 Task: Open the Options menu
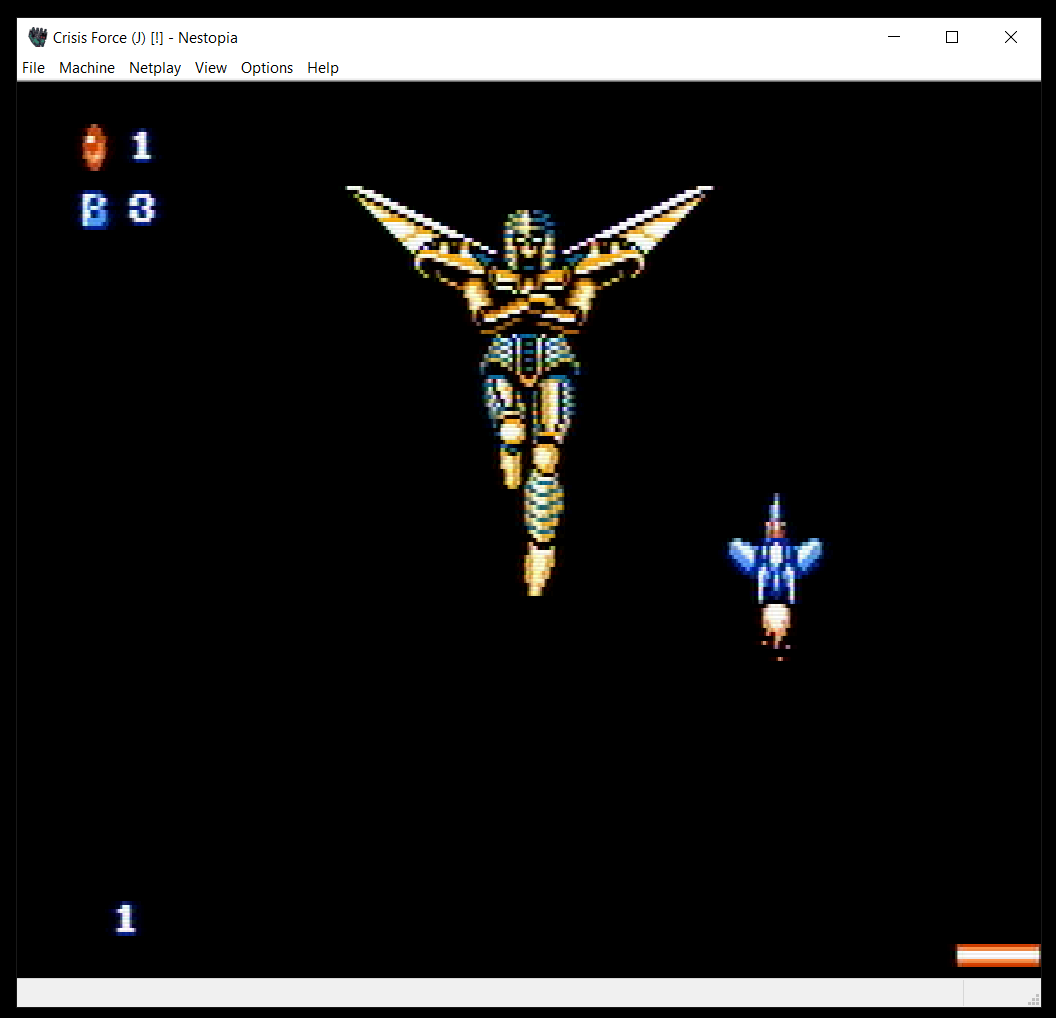(x=267, y=68)
